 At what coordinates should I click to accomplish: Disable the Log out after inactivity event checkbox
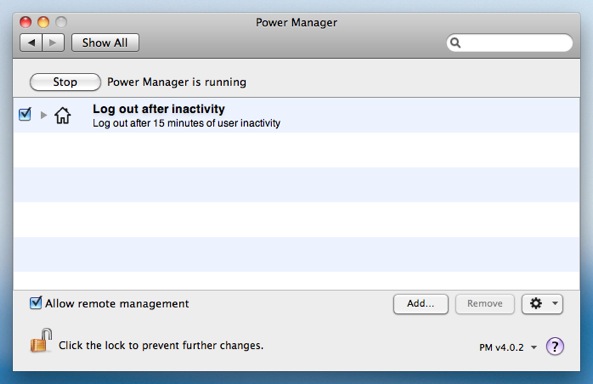tap(25, 114)
